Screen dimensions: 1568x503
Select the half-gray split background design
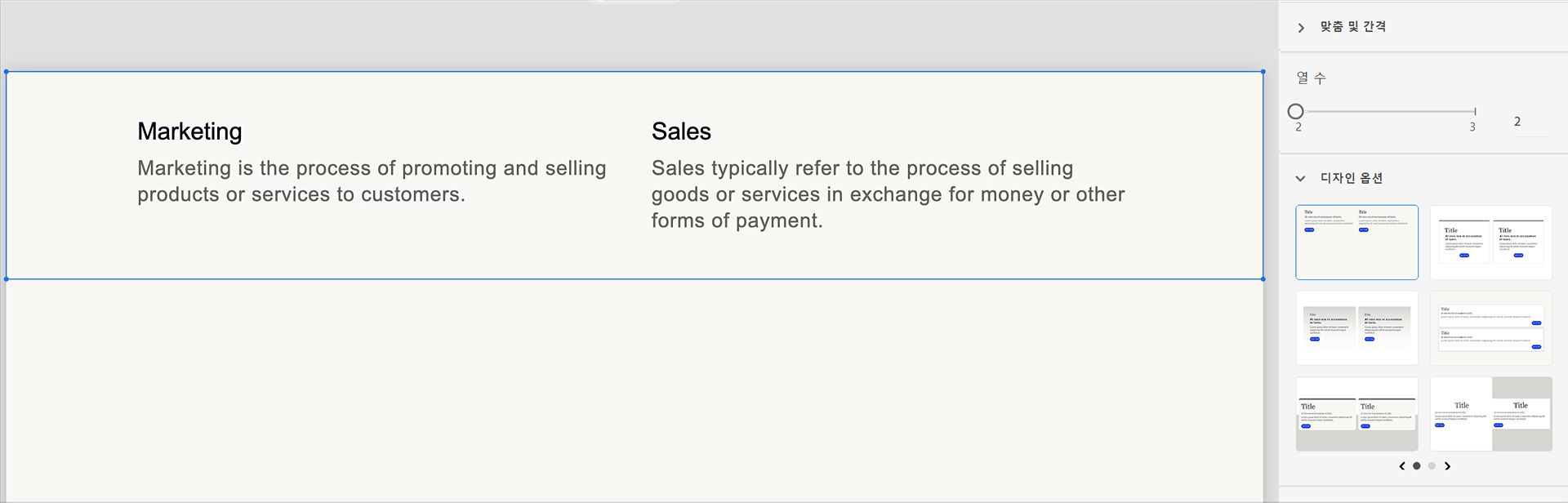1490,414
